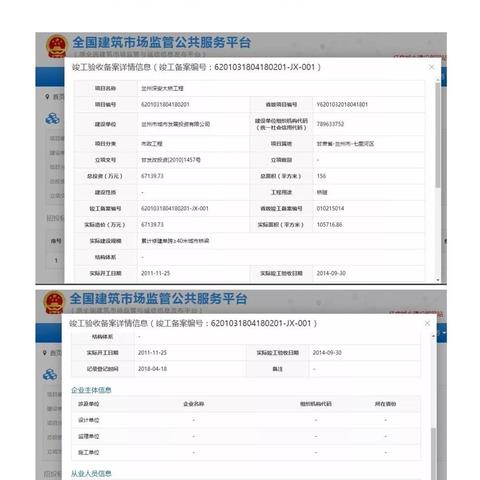
Task: Select organization code 789633752
Action: coord(330,124)
